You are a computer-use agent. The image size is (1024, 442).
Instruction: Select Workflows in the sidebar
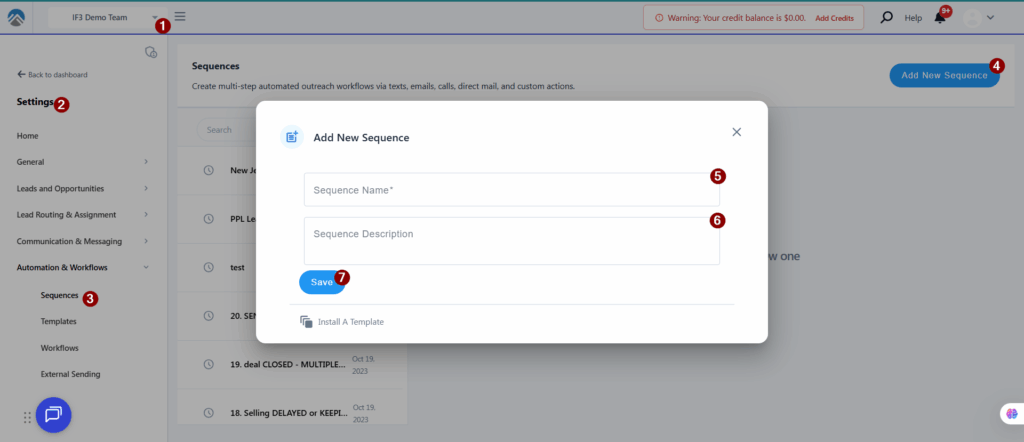click(60, 348)
